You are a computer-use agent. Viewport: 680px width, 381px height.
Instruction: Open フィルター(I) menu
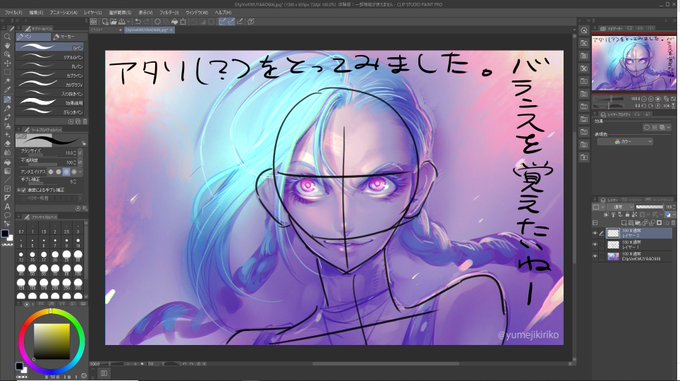pyautogui.click(x=169, y=13)
